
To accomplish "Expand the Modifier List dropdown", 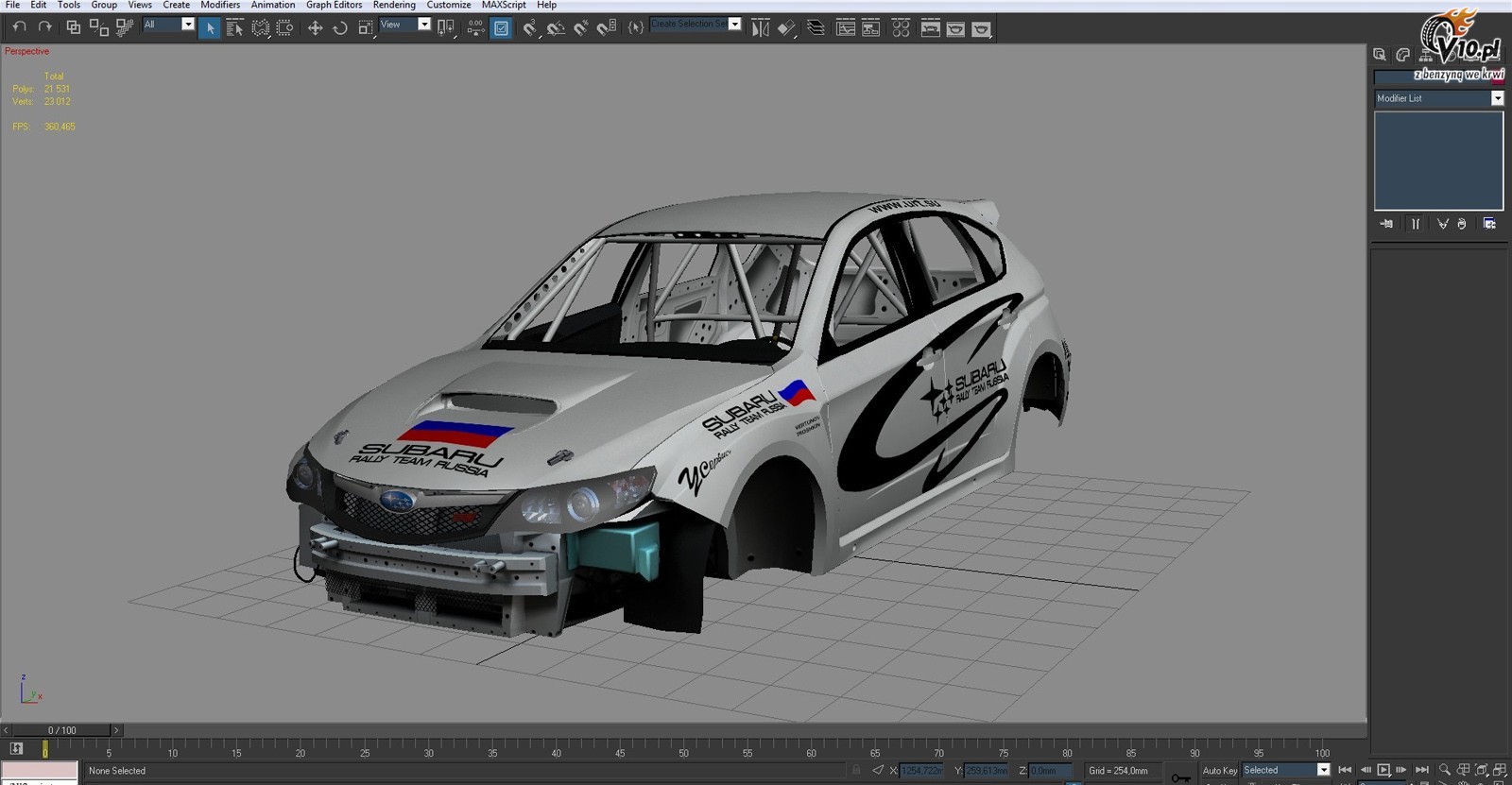I will 1497,98.
